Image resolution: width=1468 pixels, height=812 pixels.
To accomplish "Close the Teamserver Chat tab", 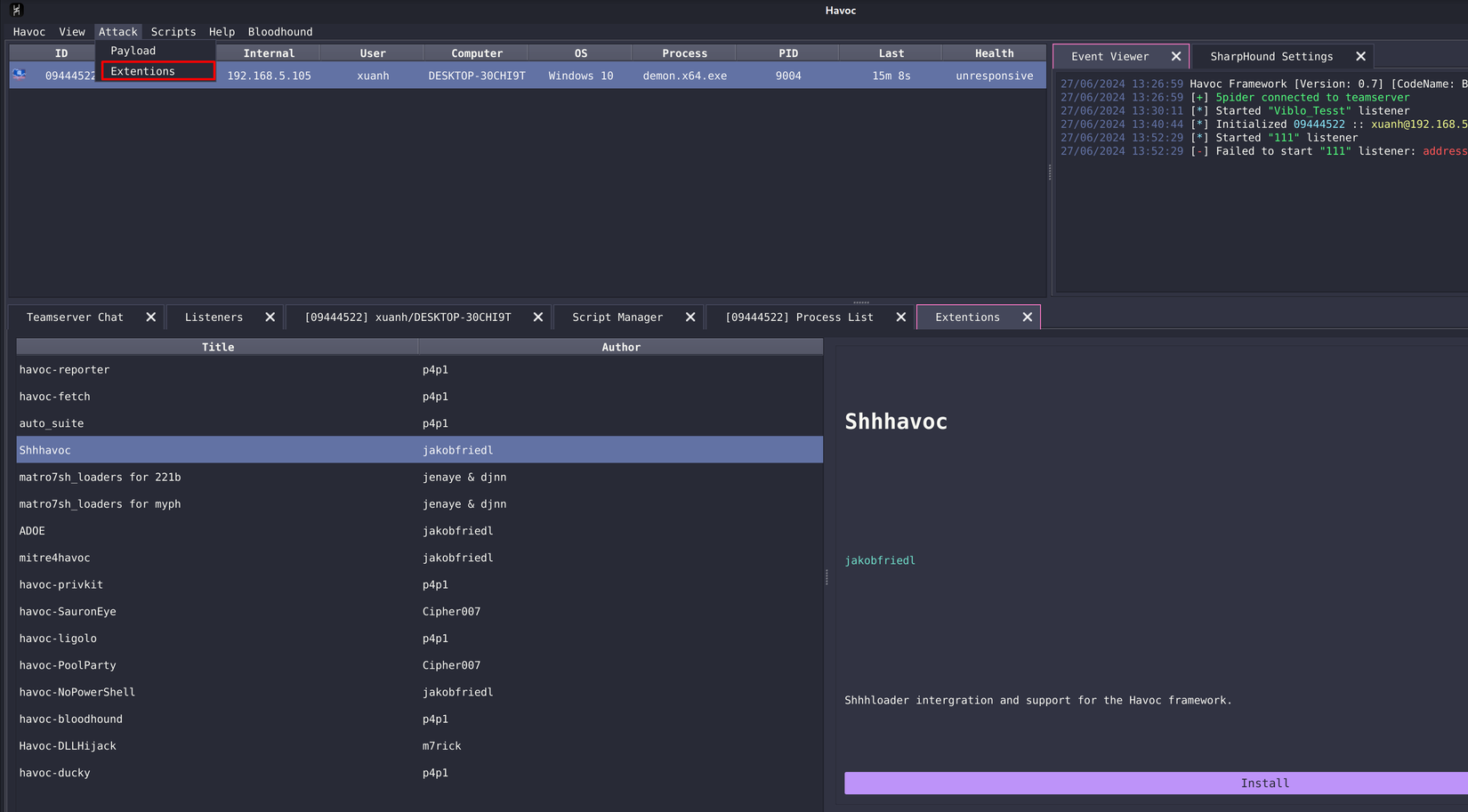I will (x=150, y=317).
